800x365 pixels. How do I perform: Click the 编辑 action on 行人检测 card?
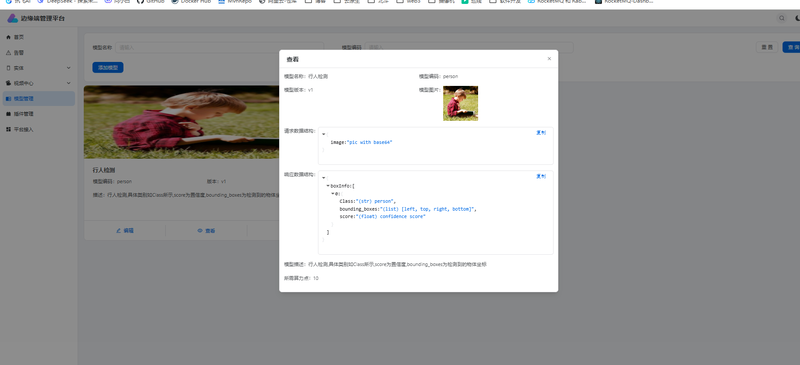pyautogui.click(x=125, y=231)
